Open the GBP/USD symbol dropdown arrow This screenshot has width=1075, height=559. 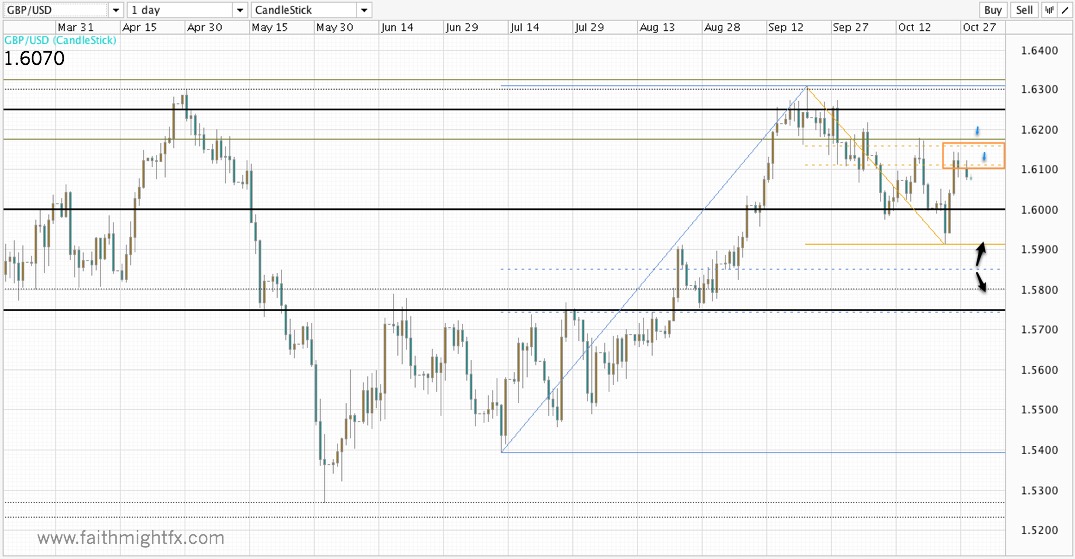[x=115, y=10]
